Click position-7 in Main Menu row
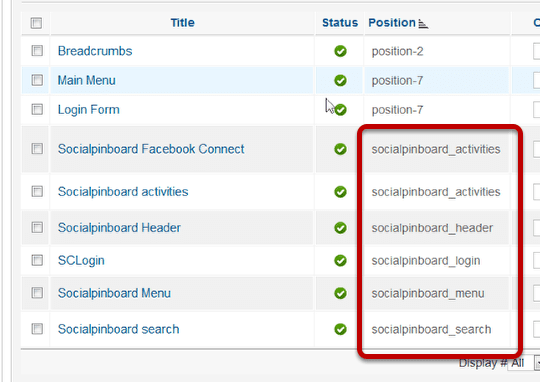The width and height of the screenshot is (540, 382). tap(397, 81)
